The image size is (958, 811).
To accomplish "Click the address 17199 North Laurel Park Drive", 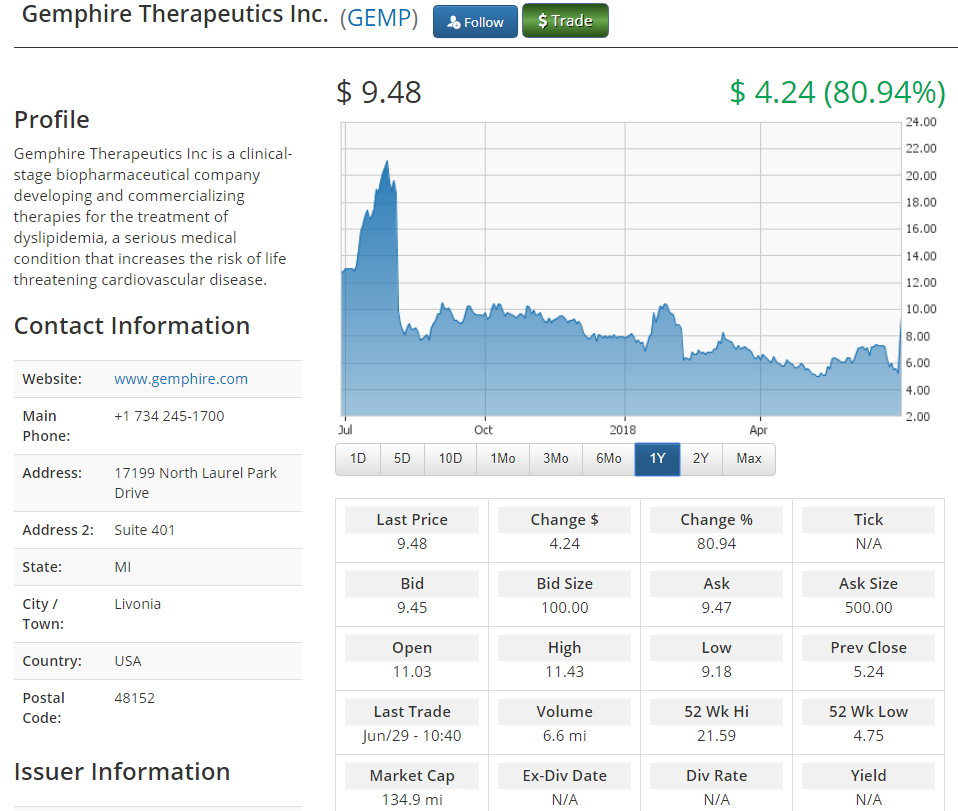I will point(196,483).
